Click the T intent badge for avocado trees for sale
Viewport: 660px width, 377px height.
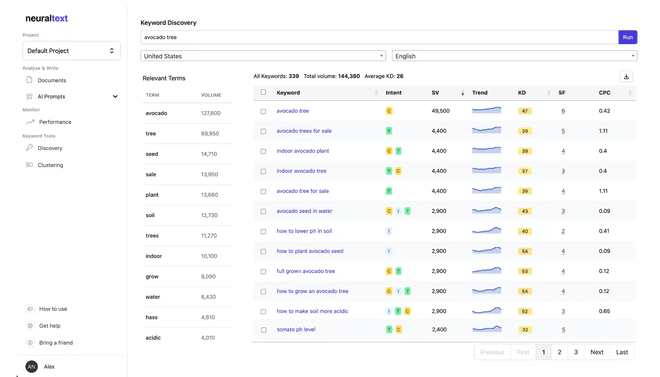coord(389,131)
